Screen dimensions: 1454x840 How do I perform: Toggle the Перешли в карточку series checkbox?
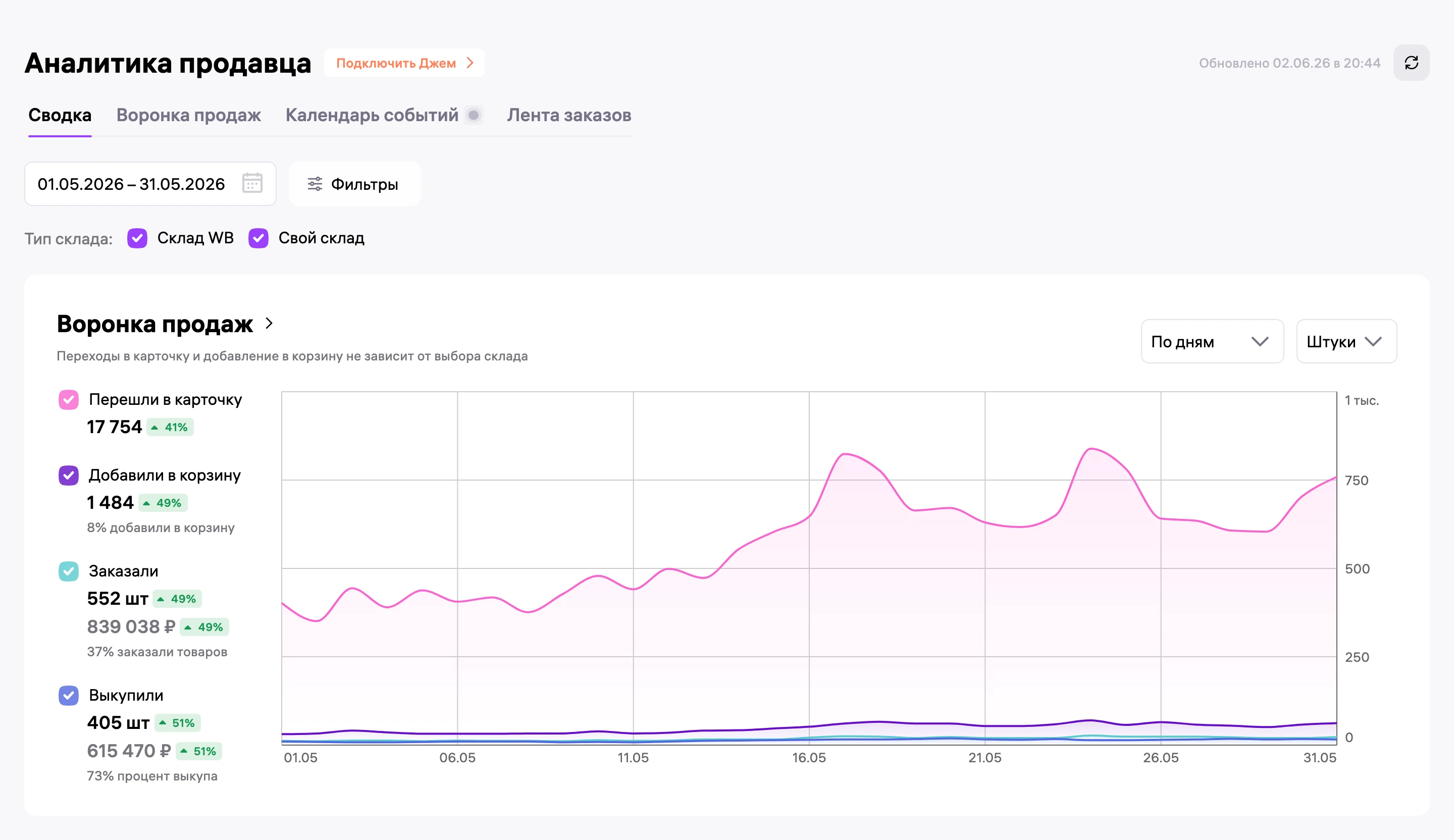69,400
